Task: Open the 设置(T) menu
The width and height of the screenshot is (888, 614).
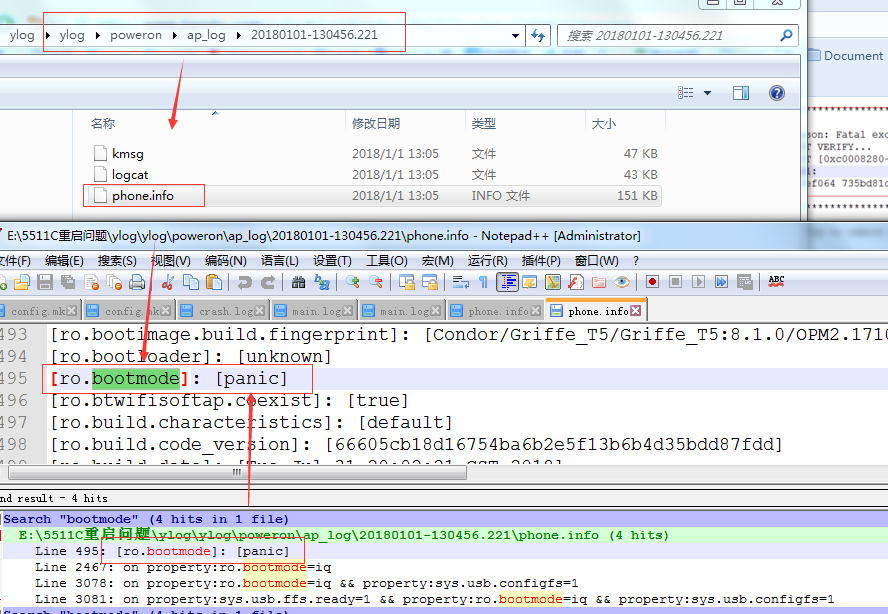Action: 332,261
